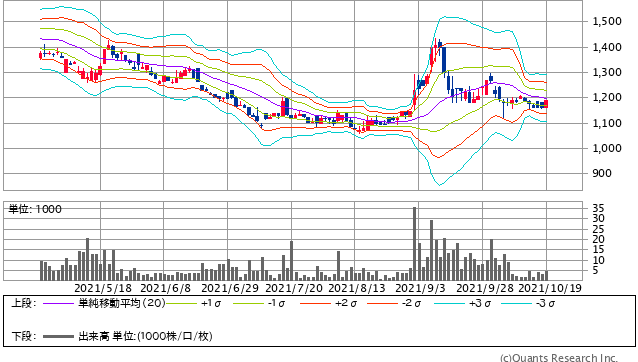Select the 2021/9/3 date axis label
638x362 pixels.
(x=421, y=288)
